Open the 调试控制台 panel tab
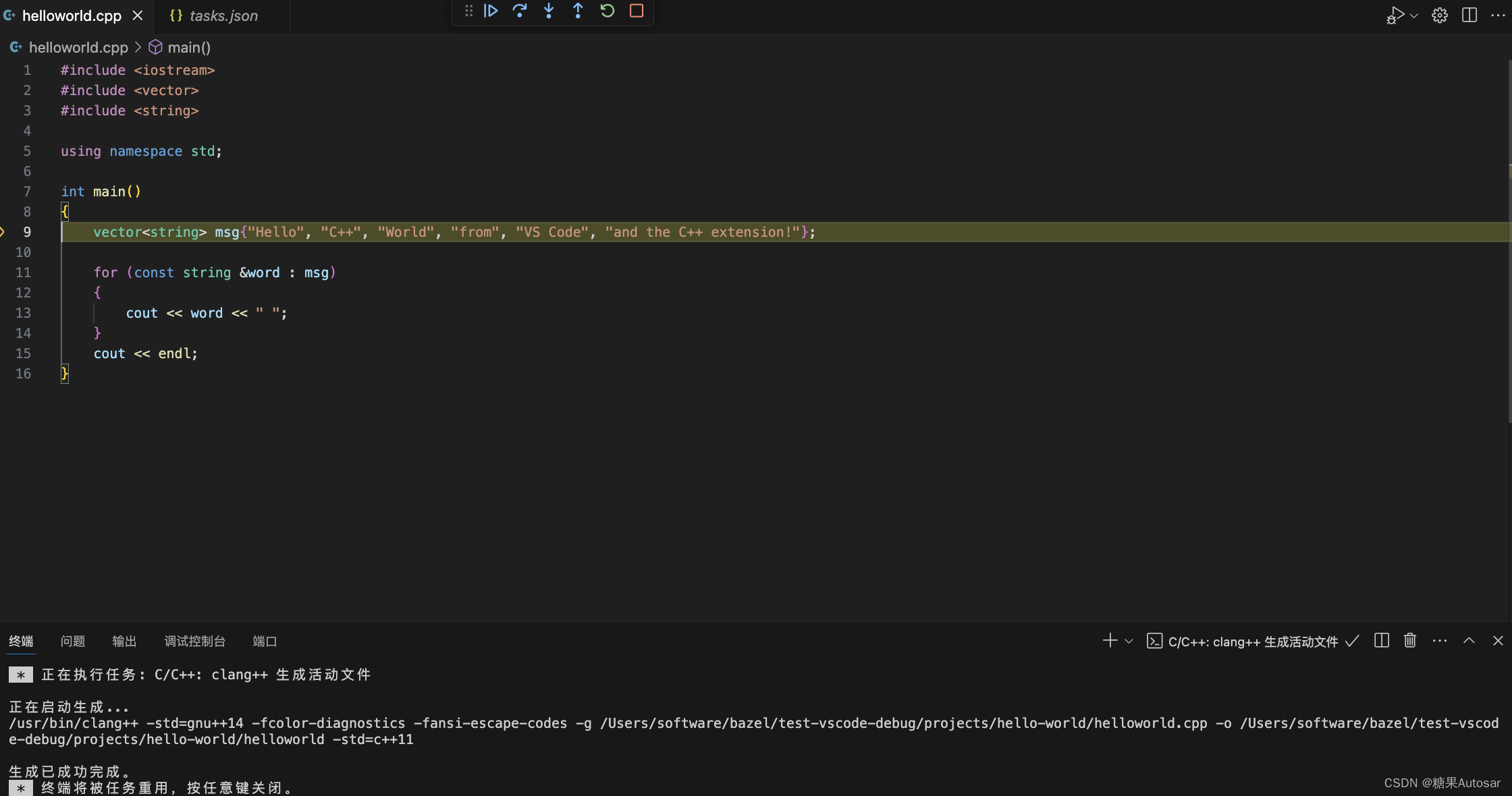The height and width of the screenshot is (796, 1512). pos(195,641)
